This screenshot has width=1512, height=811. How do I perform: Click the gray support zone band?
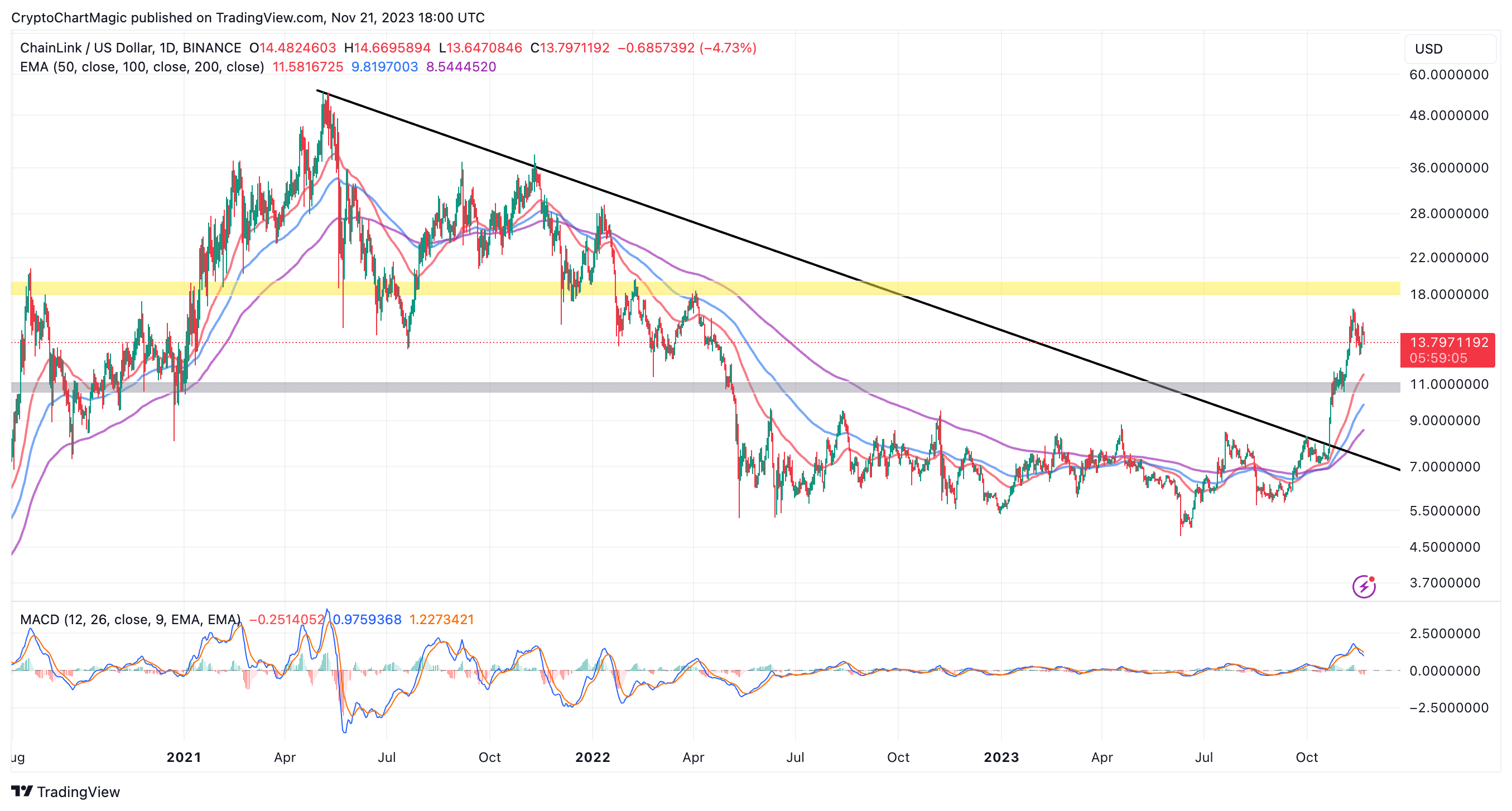coord(706,387)
